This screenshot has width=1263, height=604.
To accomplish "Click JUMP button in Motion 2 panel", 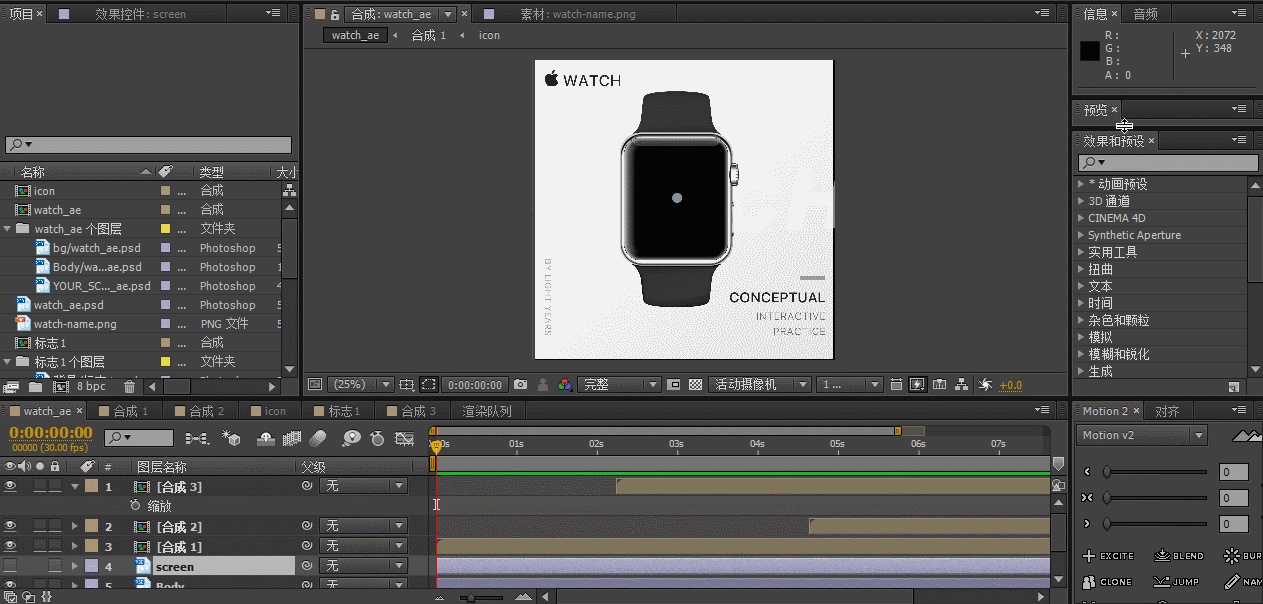I will (x=1176, y=582).
